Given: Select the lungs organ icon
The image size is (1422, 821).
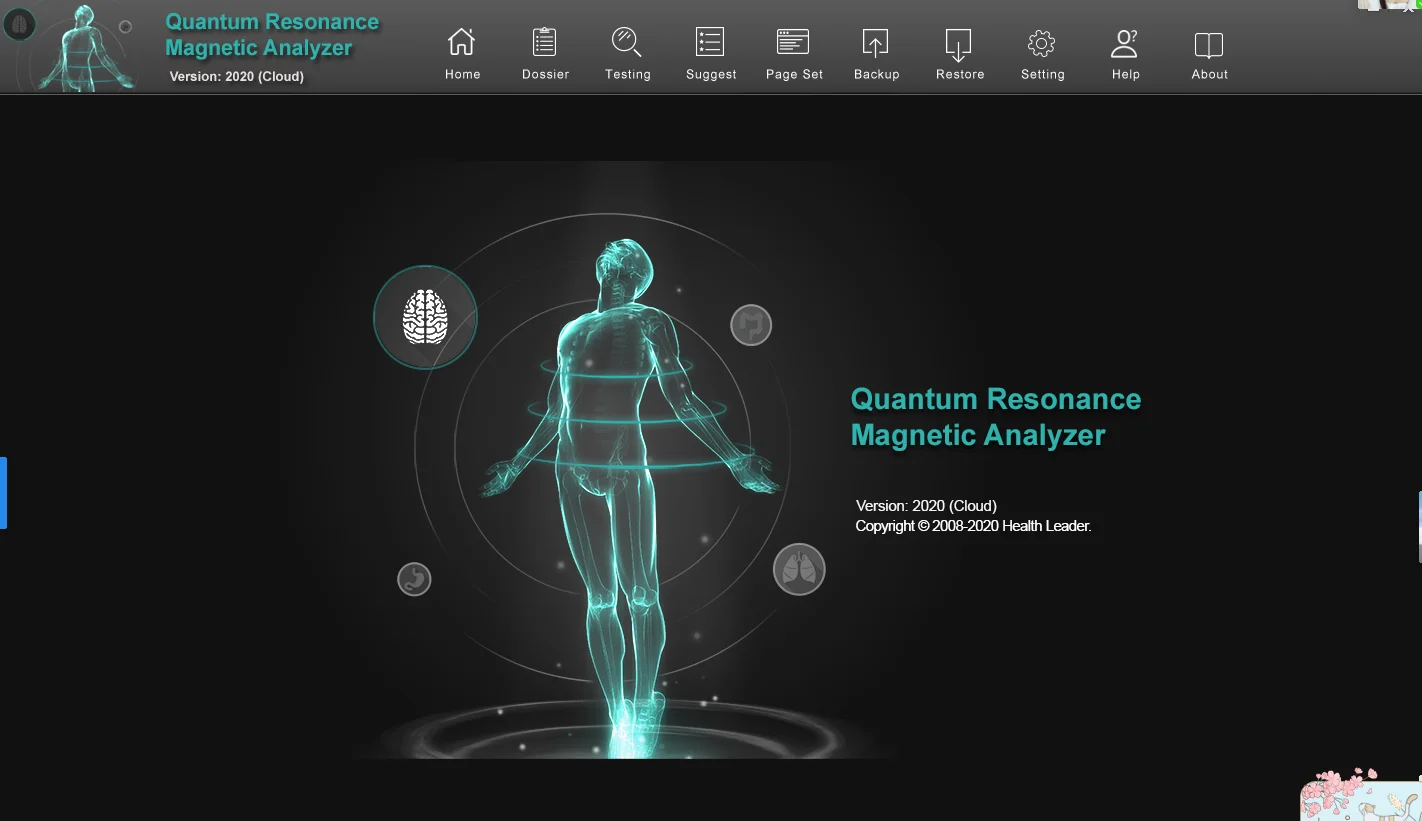Looking at the screenshot, I should pyautogui.click(x=799, y=569).
